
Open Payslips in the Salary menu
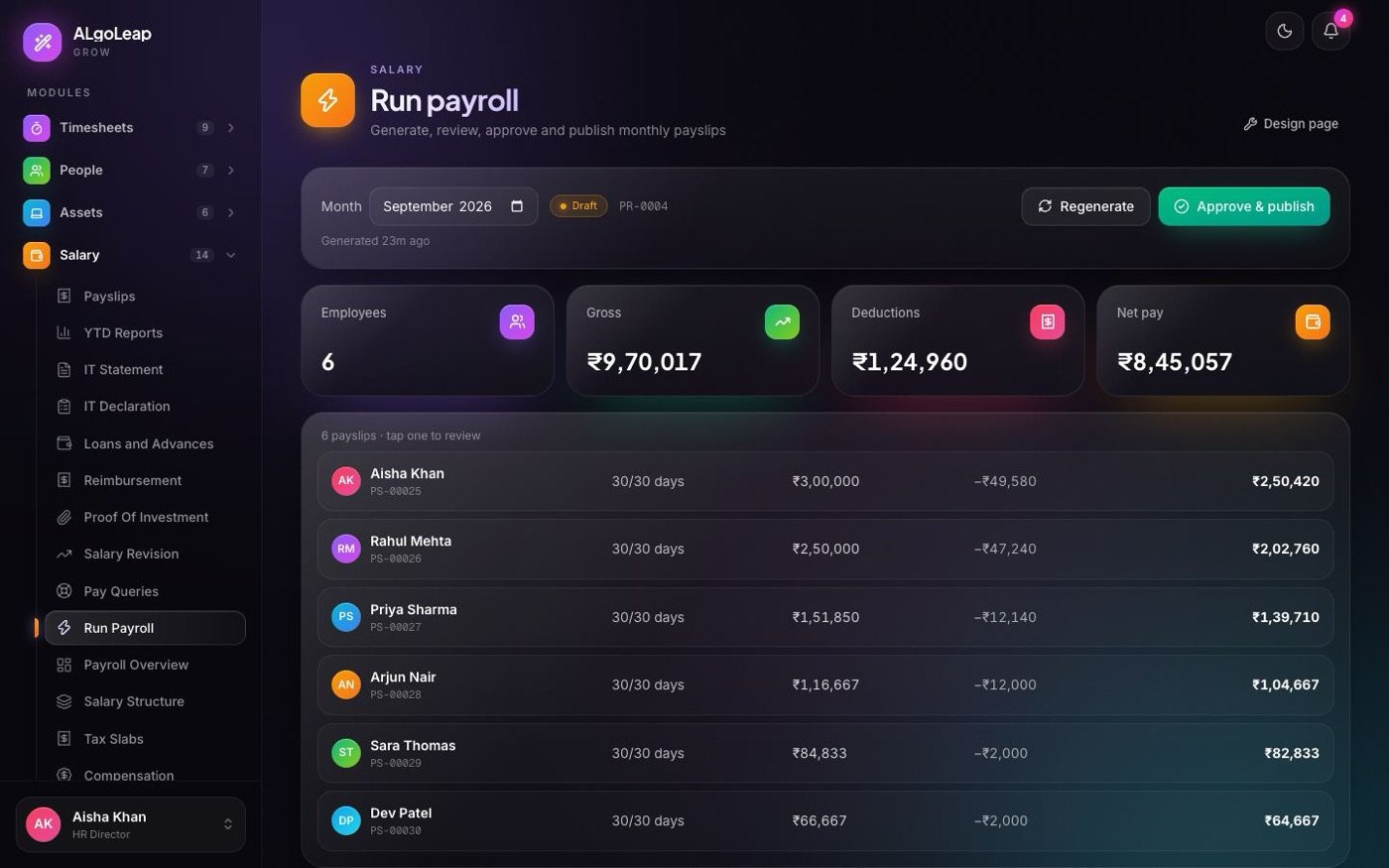pyautogui.click(x=145, y=297)
